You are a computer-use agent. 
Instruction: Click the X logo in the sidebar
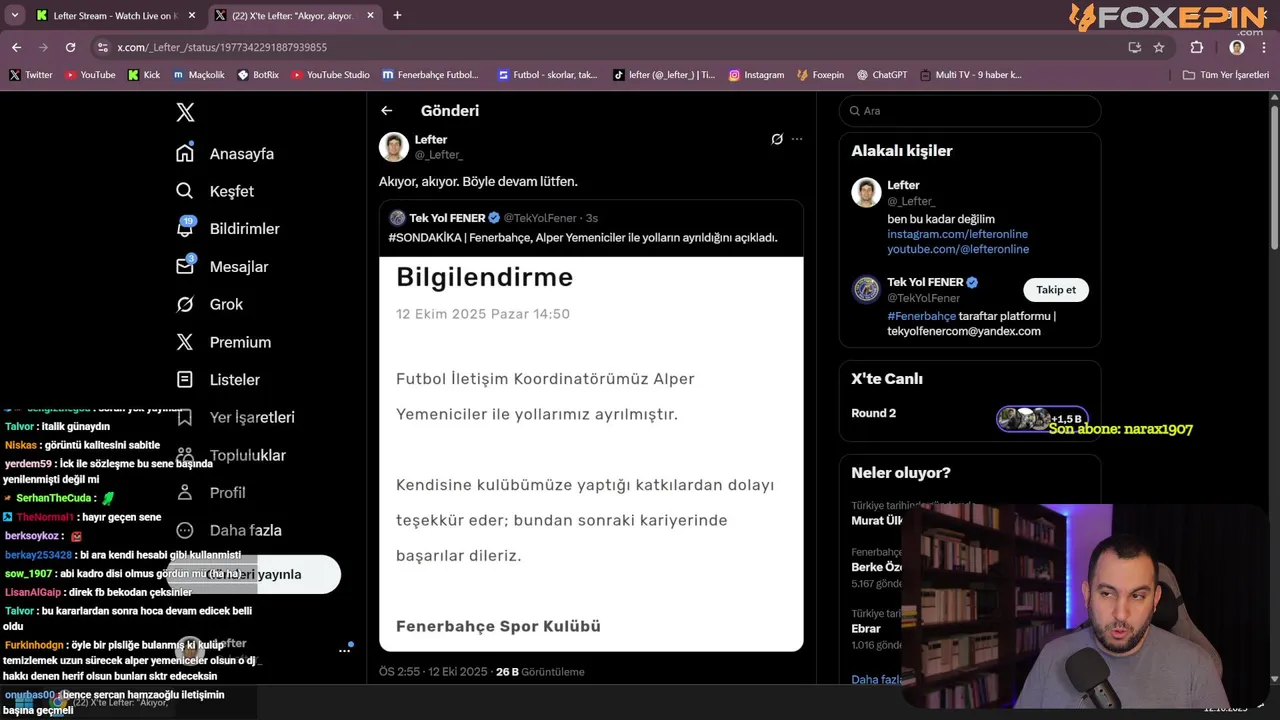coord(185,112)
